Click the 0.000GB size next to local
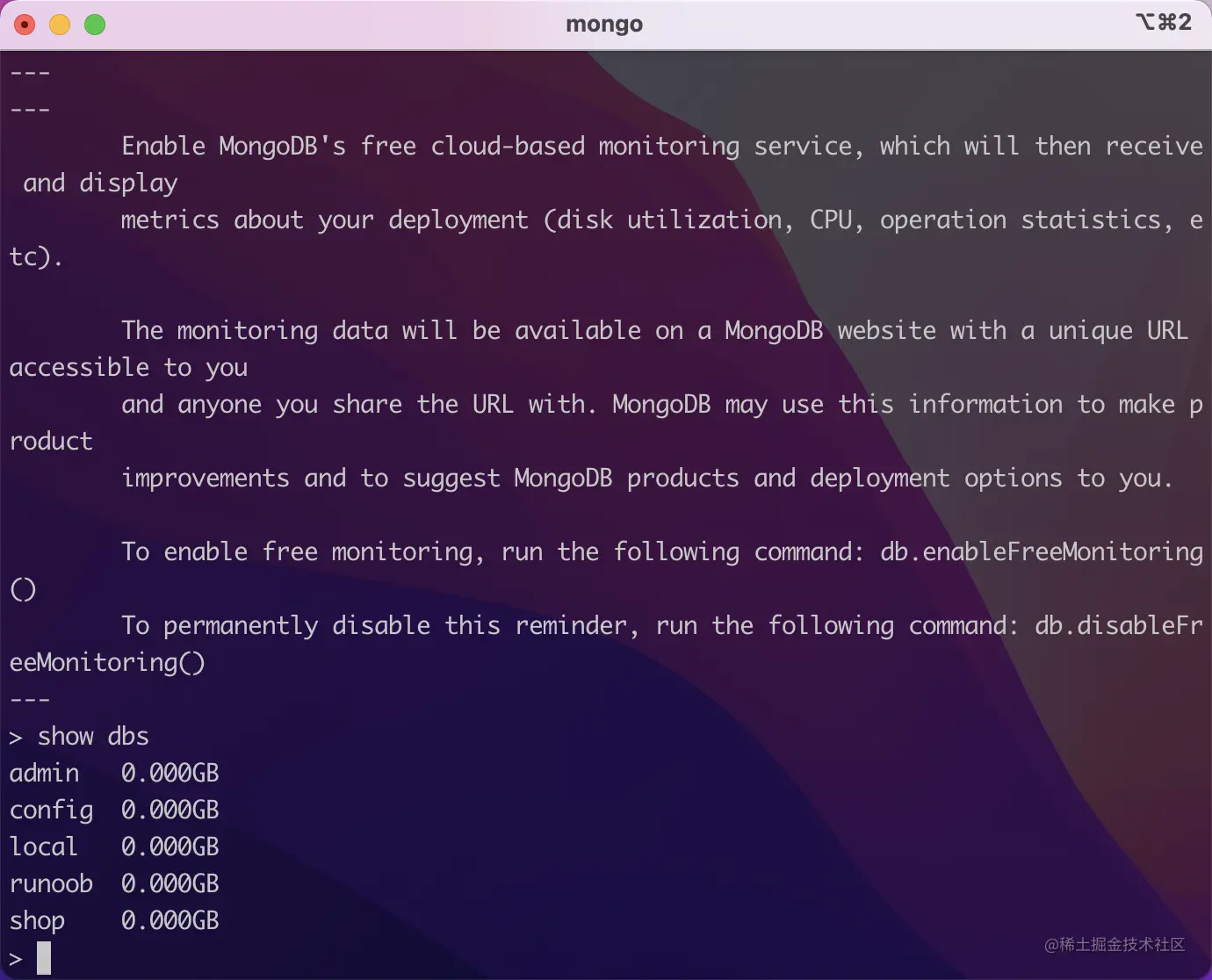 coord(170,847)
